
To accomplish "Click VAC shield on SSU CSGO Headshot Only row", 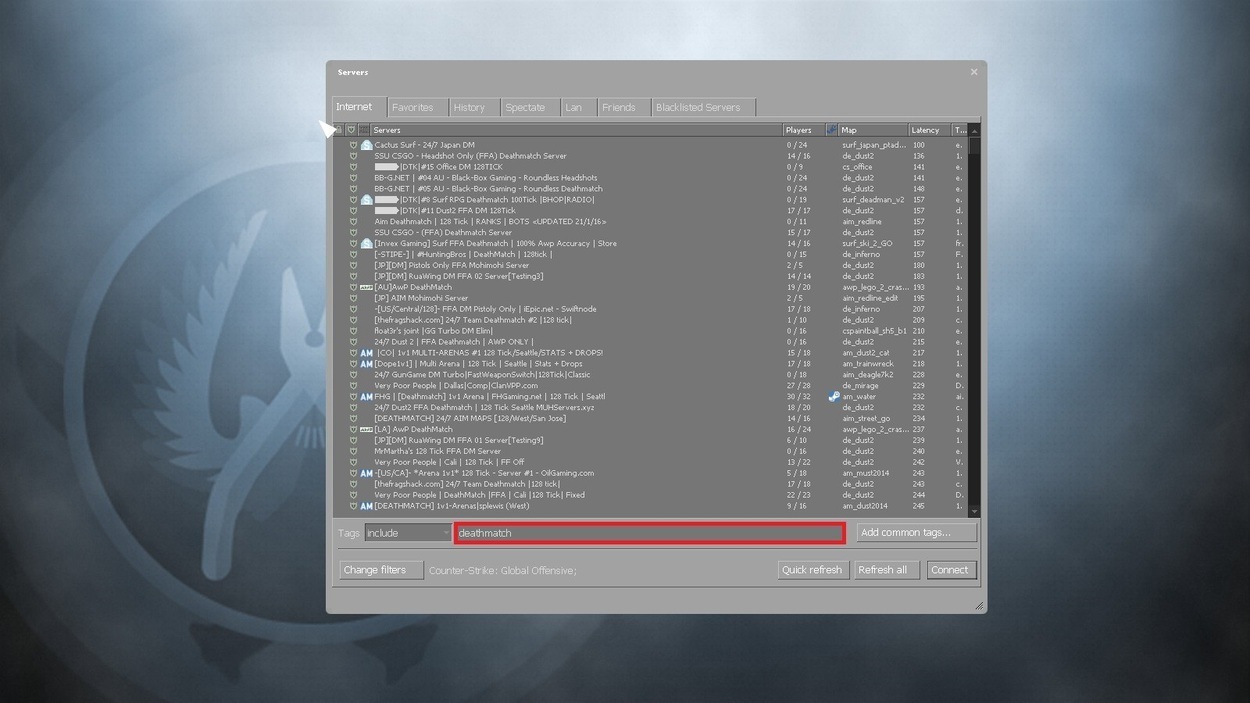I will pyautogui.click(x=353, y=156).
